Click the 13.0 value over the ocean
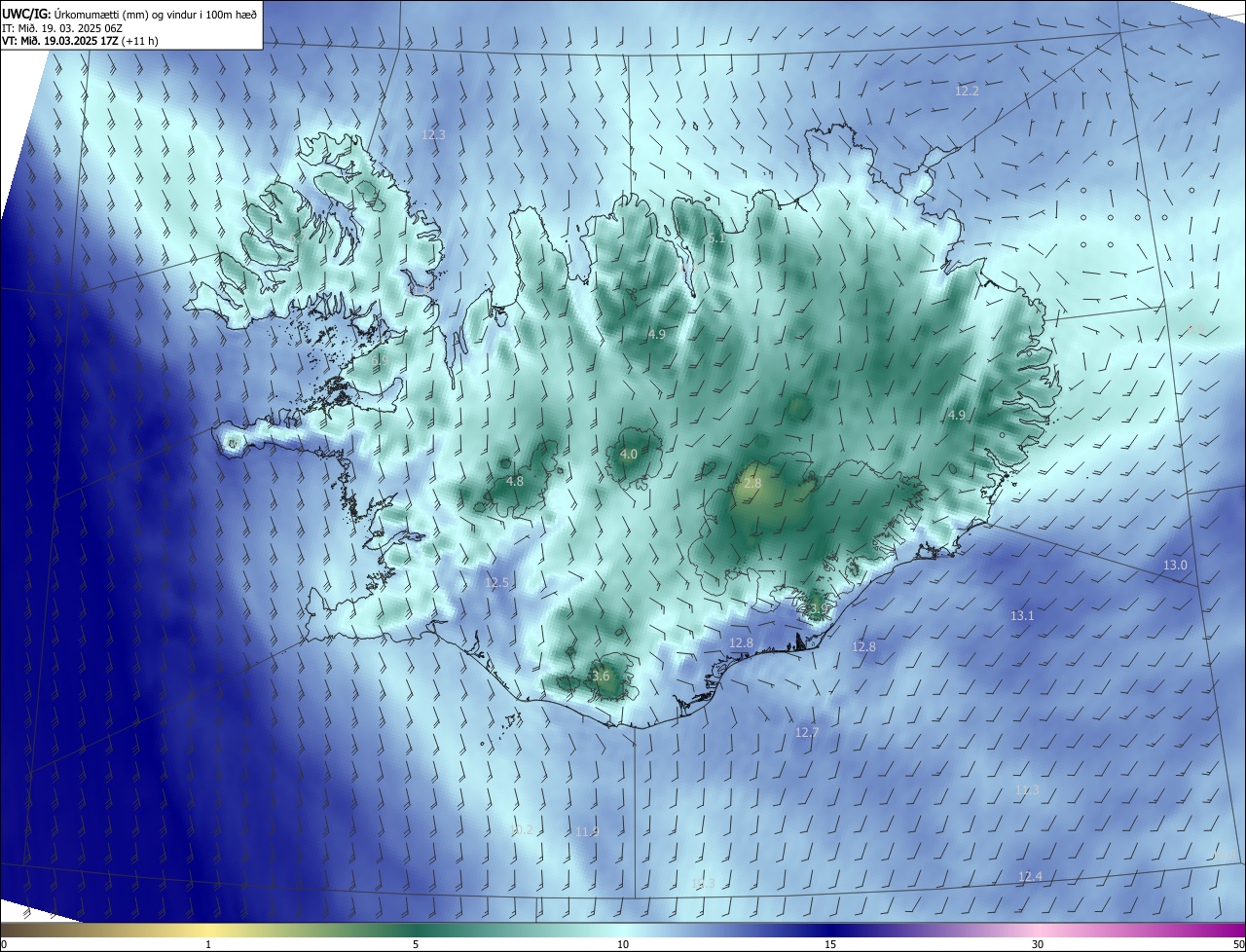 [1176, 566]
